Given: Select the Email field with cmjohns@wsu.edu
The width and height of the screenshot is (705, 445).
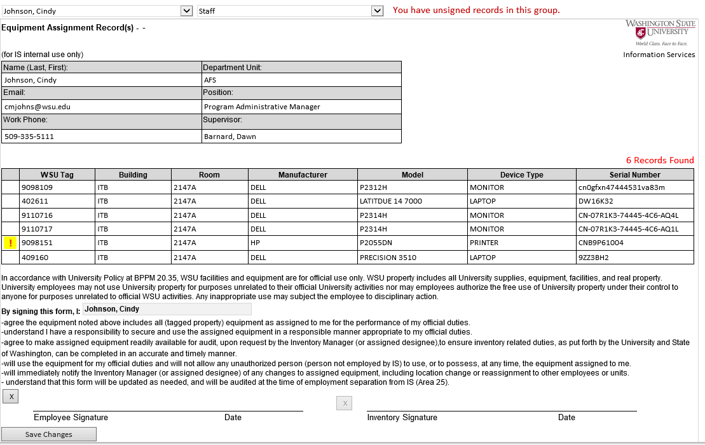Looking at the screenshot, I should [100, 106].
